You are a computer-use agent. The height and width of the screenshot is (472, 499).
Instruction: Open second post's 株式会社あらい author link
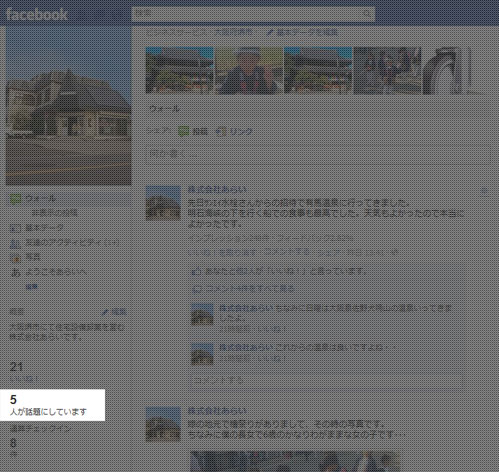(x=217, y=411)
